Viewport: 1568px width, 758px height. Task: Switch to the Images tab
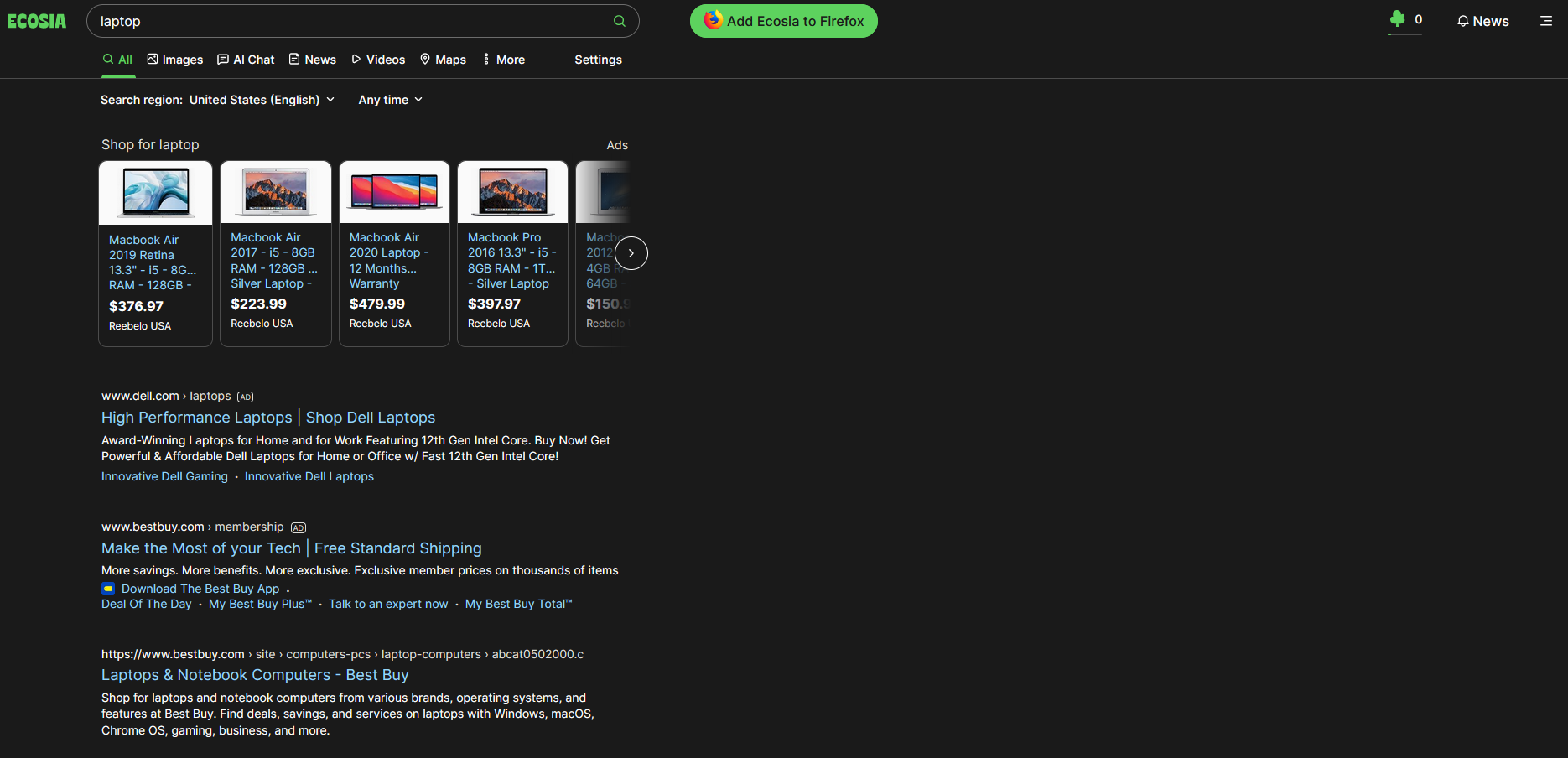tap(175, 60)
